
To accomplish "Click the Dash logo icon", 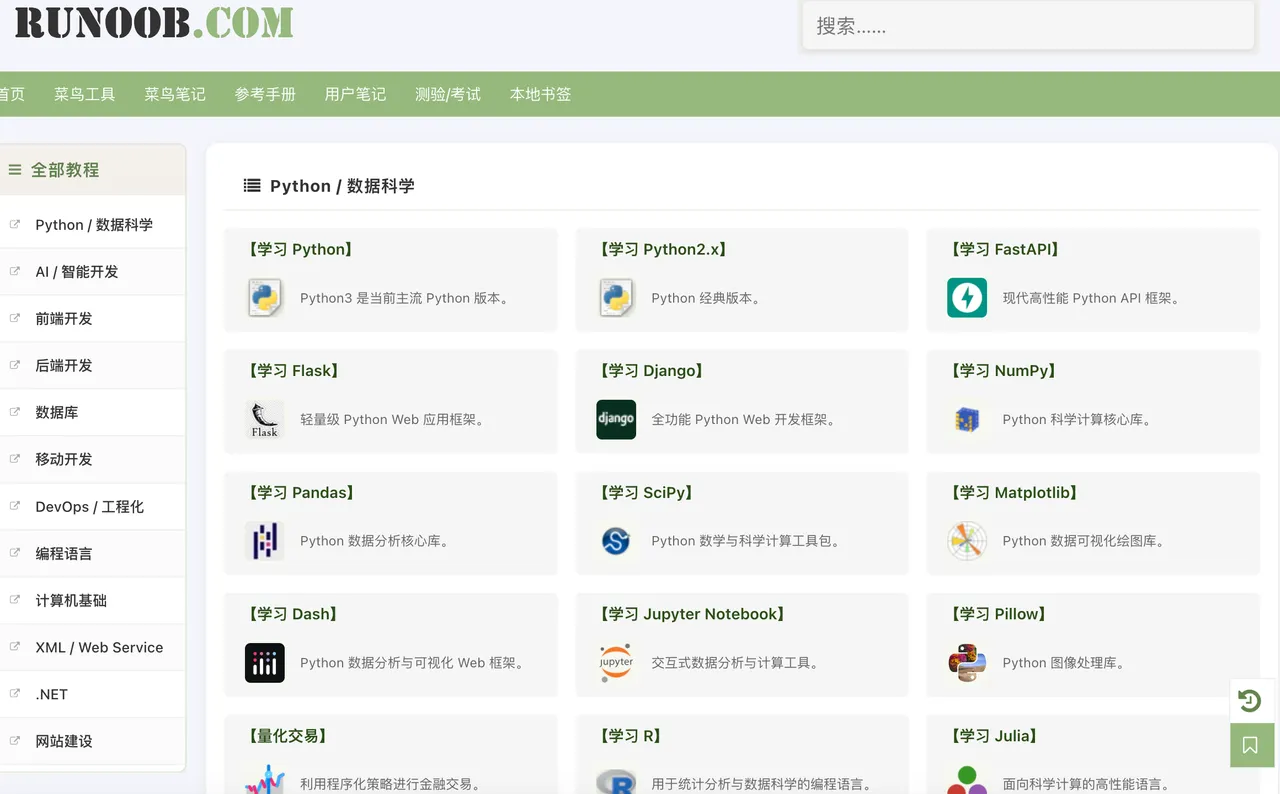I will (265, 663).
